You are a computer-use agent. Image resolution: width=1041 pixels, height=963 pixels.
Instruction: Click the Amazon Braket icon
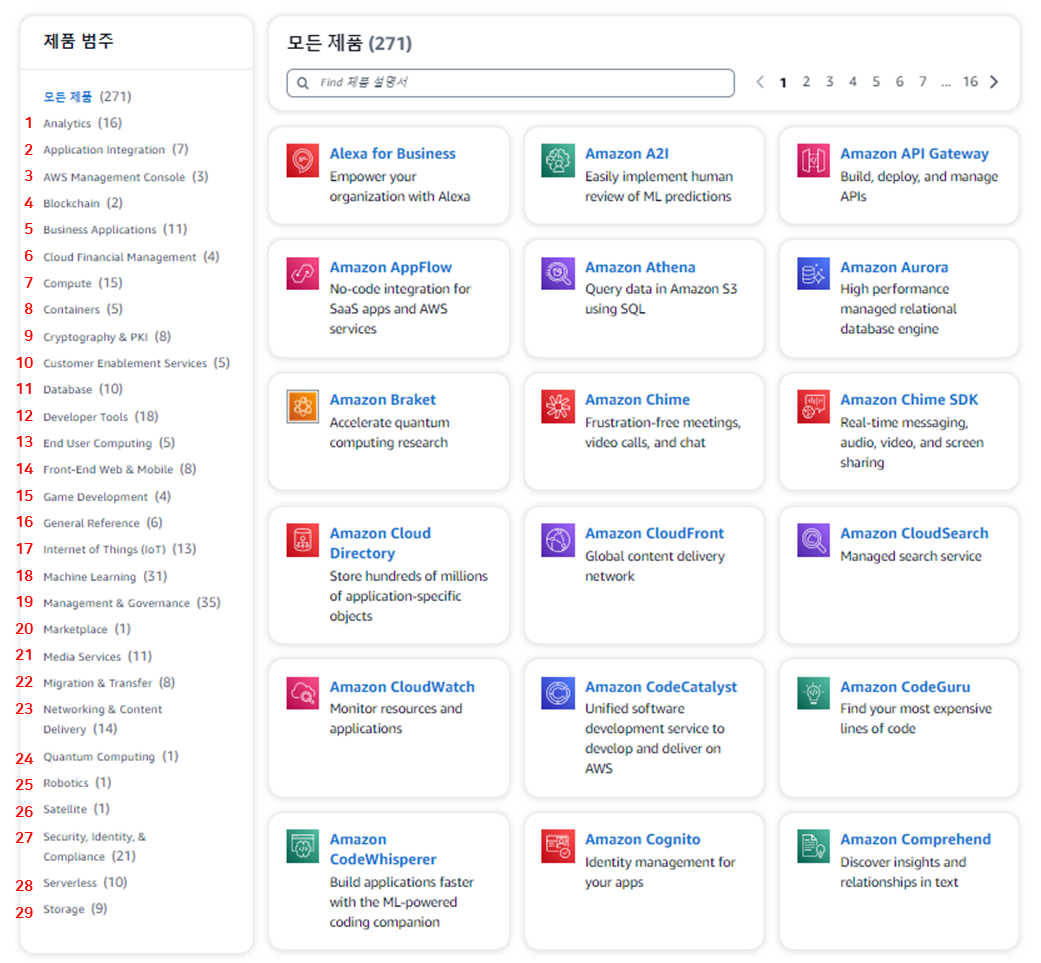303,406
